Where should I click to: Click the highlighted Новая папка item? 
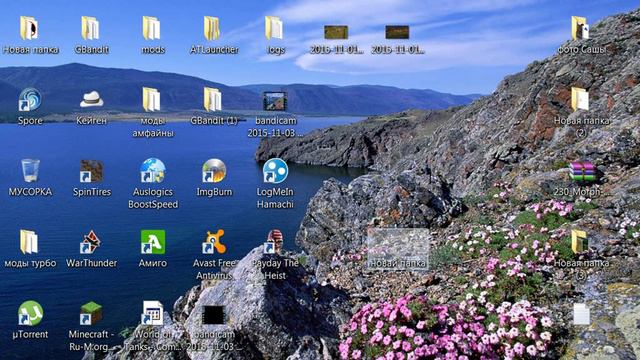tap(398, 249)
